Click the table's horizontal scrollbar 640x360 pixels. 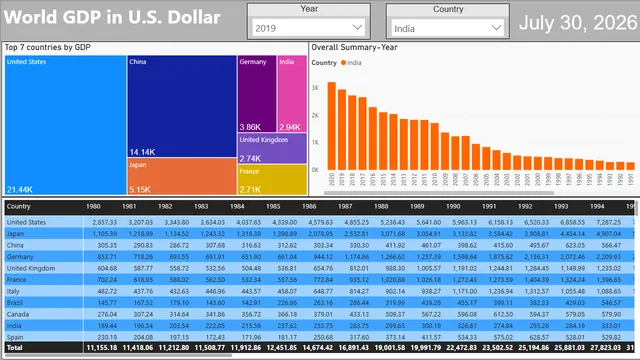point(118,356)
